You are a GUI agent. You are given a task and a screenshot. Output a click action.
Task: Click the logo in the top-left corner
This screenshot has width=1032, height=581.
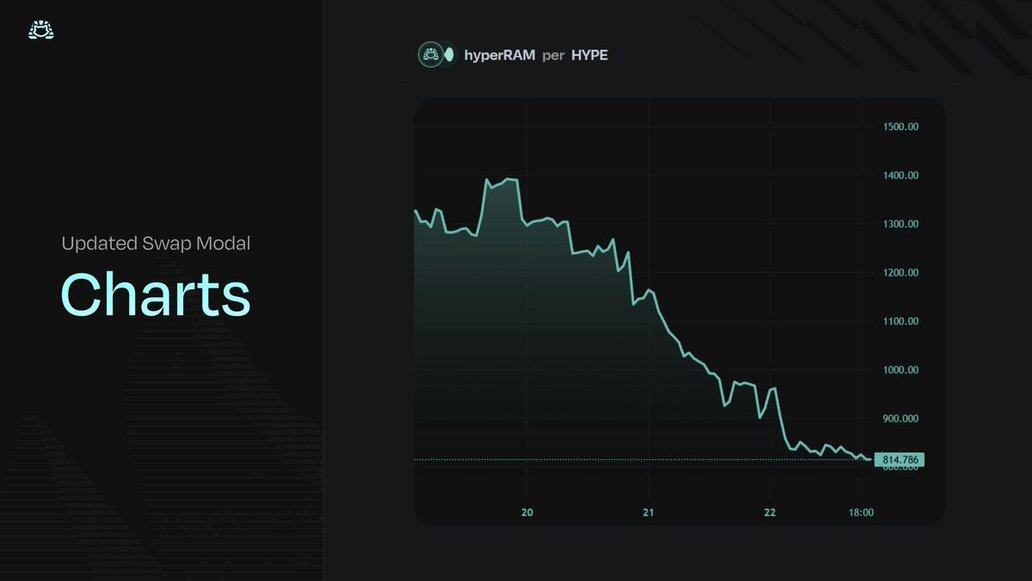41,30
